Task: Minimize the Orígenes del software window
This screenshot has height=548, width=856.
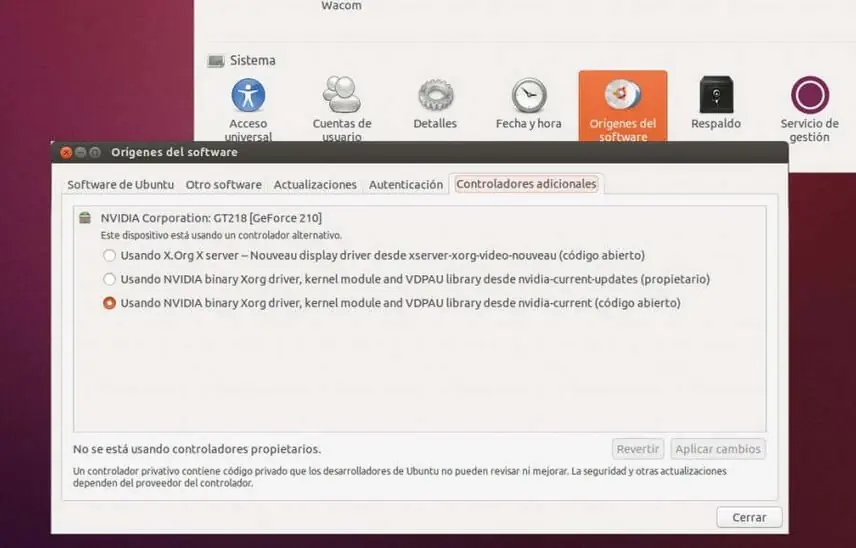Action: click(x=81, y=152)
